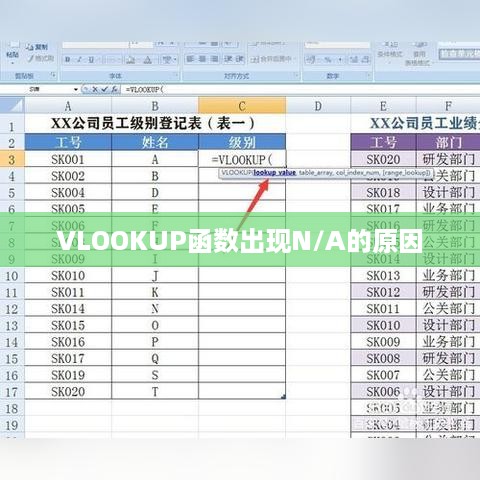Cancel formula entry with X button
Image resolution: width=480 pixels, height=480 pixels.
[x=95, y=89]
